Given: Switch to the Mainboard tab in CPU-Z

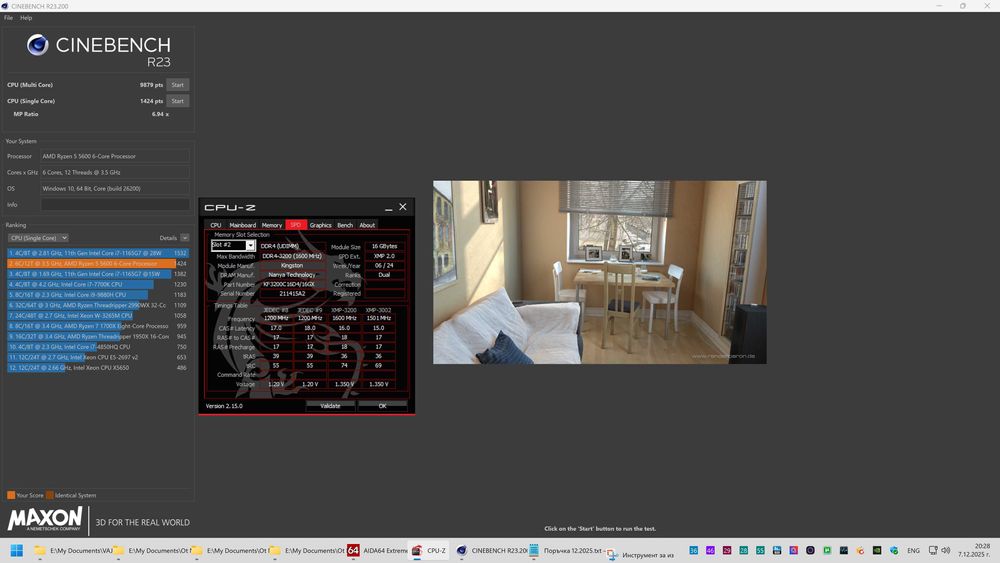Looking at the screenshot, I should pyautogui.click(x=242, y=225).
